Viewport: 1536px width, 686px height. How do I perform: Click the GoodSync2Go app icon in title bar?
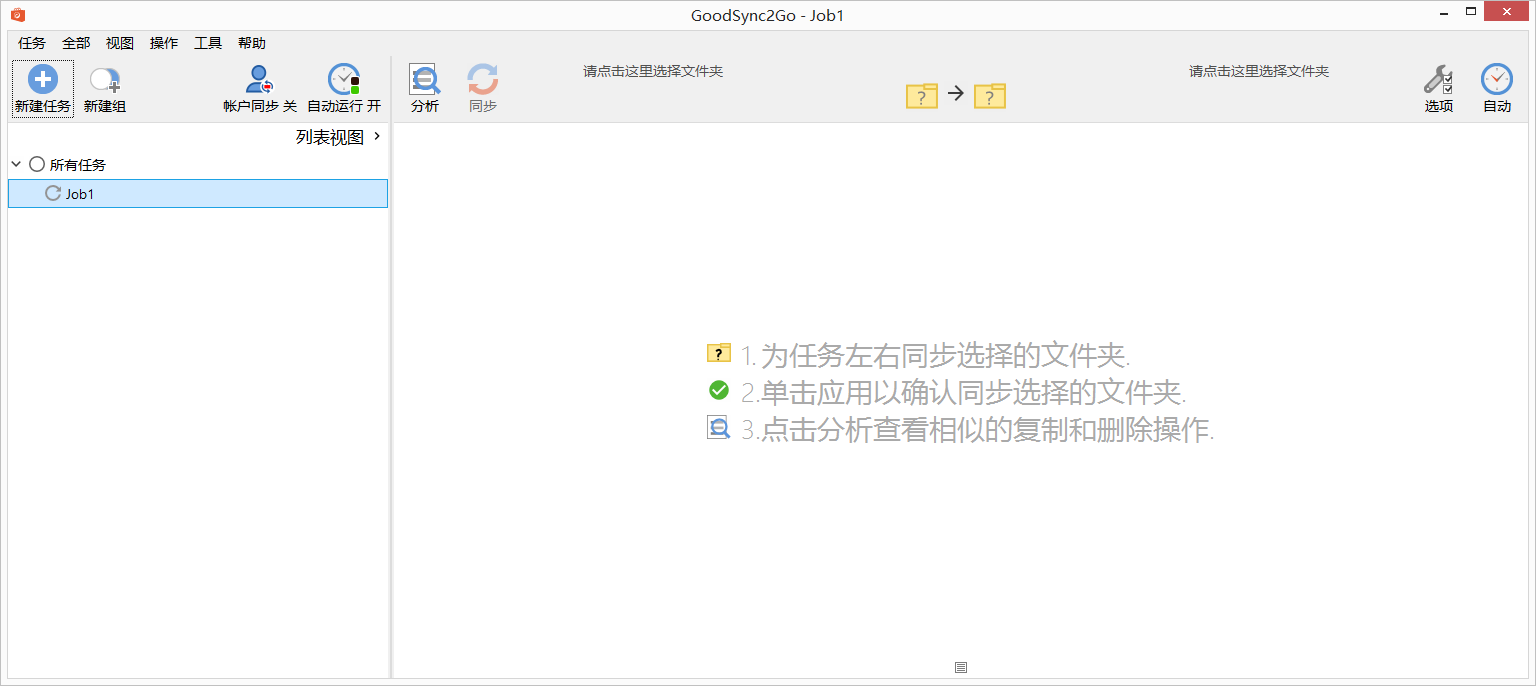tap(17, 15)
